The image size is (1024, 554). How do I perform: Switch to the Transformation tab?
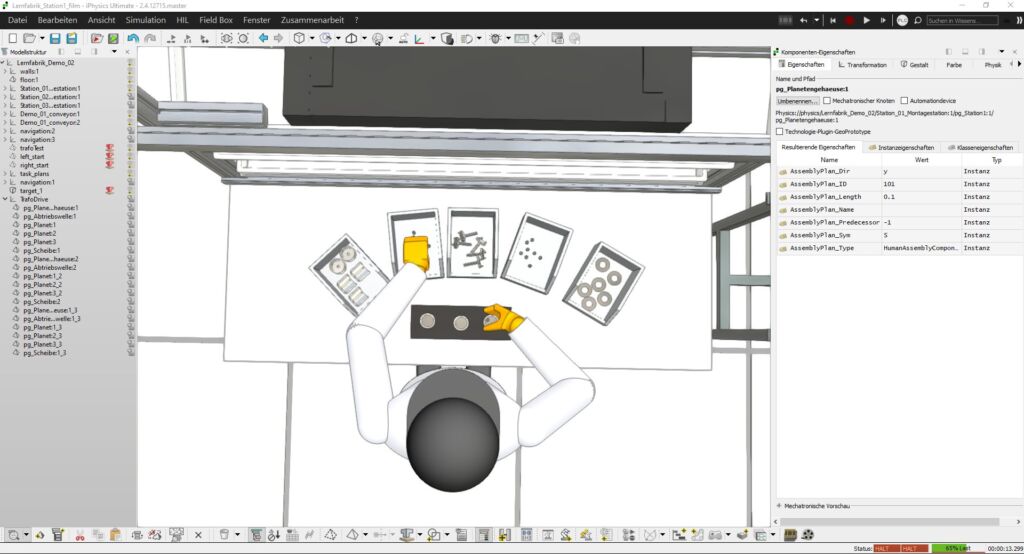(862, 64)
